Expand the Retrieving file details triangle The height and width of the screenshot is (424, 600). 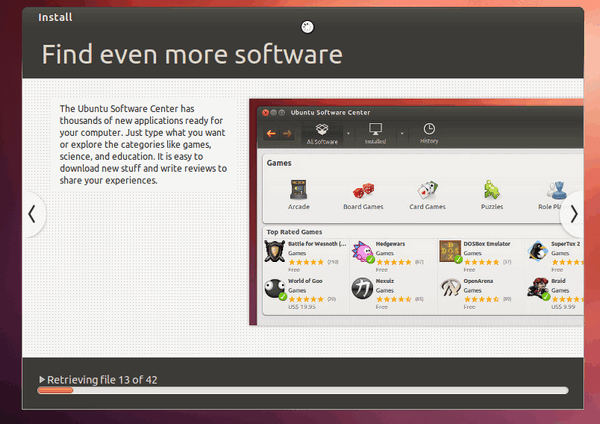click(42, 380)
